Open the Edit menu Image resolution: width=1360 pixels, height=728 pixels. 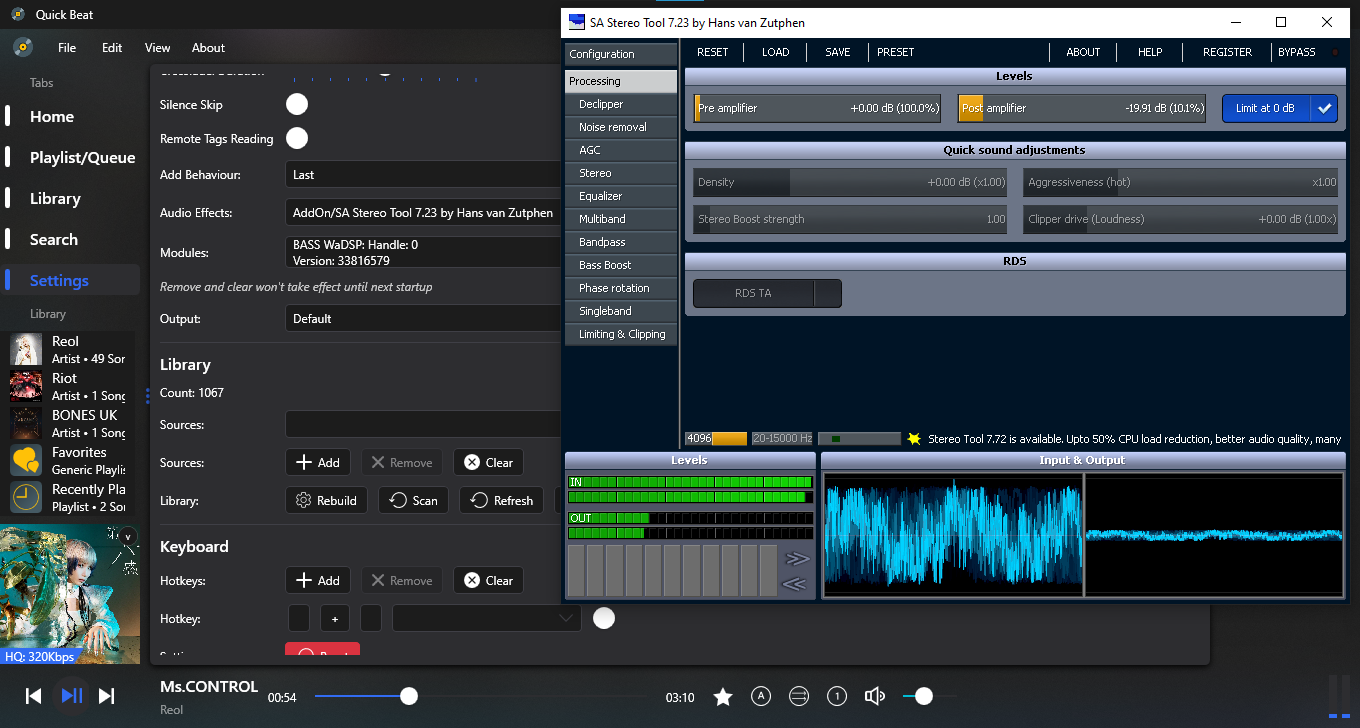click(112, 47)
